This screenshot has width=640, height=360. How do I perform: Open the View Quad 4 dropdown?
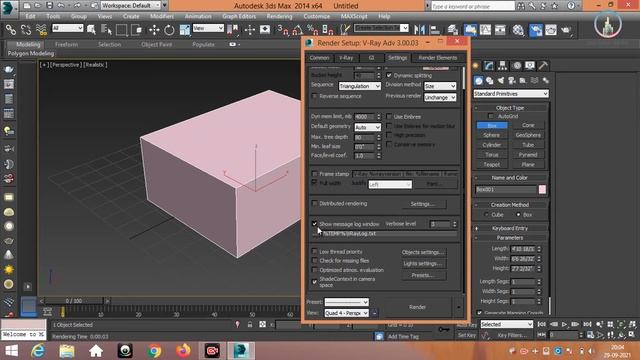pyautogui.click(x=347, y=313)
